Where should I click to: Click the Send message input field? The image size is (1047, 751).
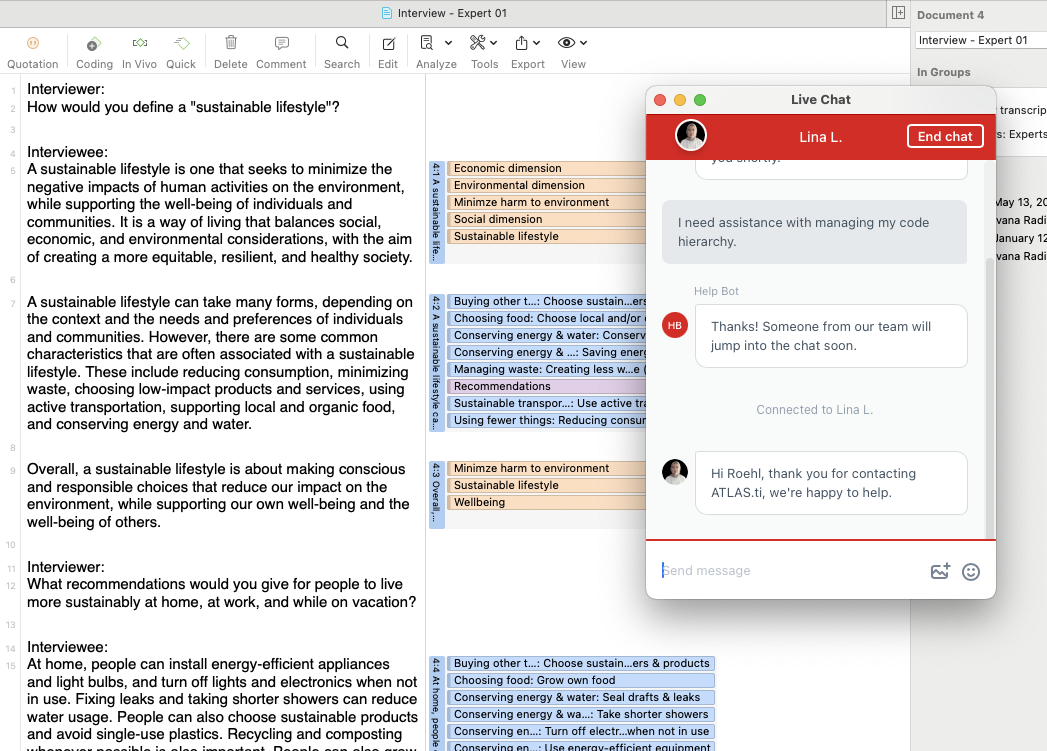(790, 571)
